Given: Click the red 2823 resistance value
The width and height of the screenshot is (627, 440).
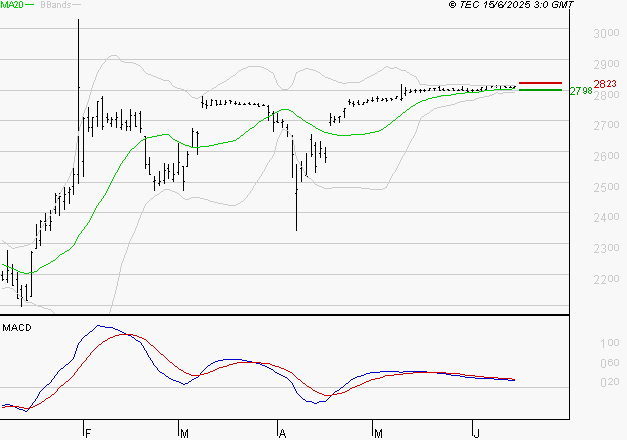Looking at the screenshot, I should click(x=605, y=84).
